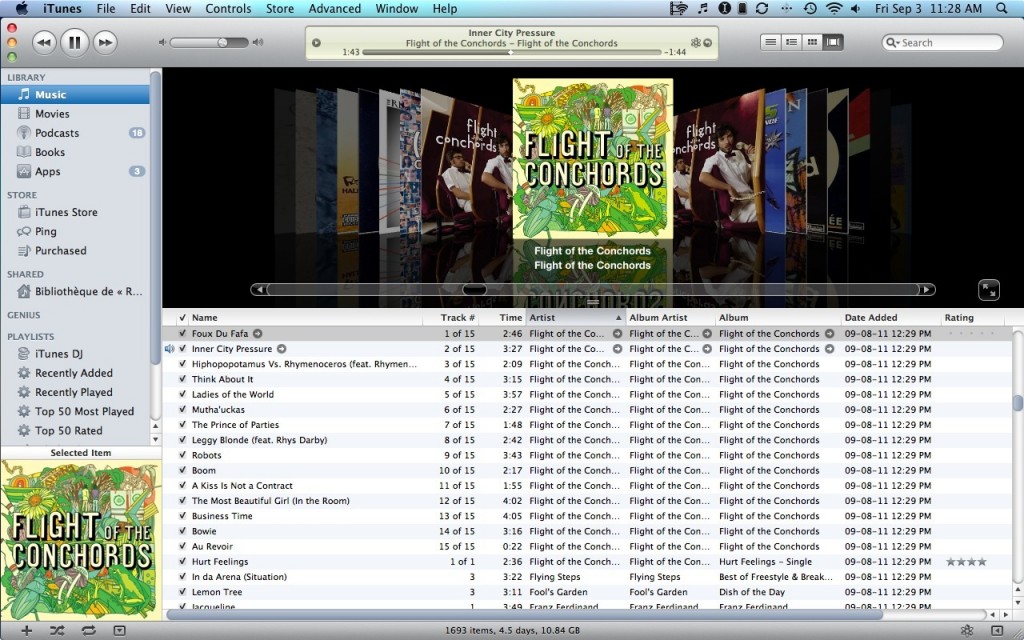Uncheck the Think About It song
Screen dimensions: 1024x640
pos(182,379)
